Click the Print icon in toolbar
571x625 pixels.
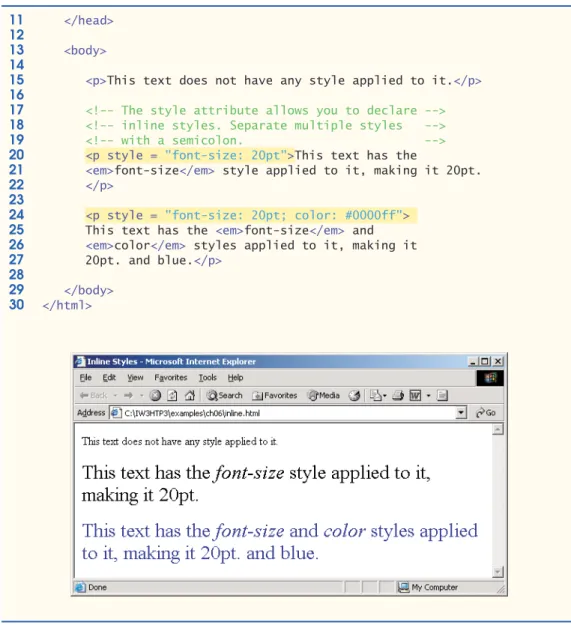398,395
